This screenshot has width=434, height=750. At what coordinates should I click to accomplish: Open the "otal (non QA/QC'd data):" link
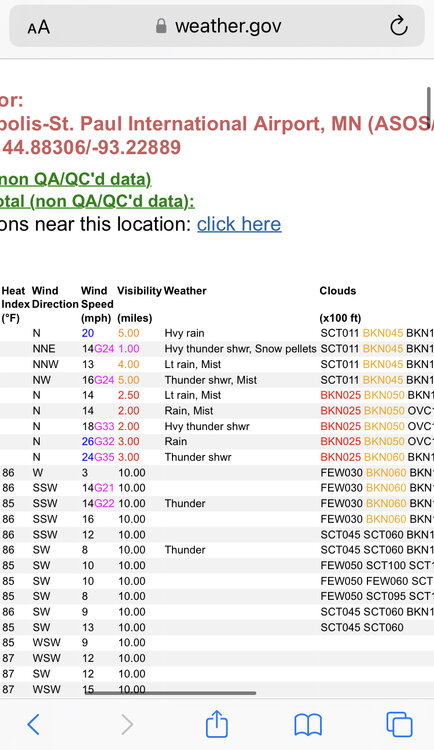(x=97, y=201)
